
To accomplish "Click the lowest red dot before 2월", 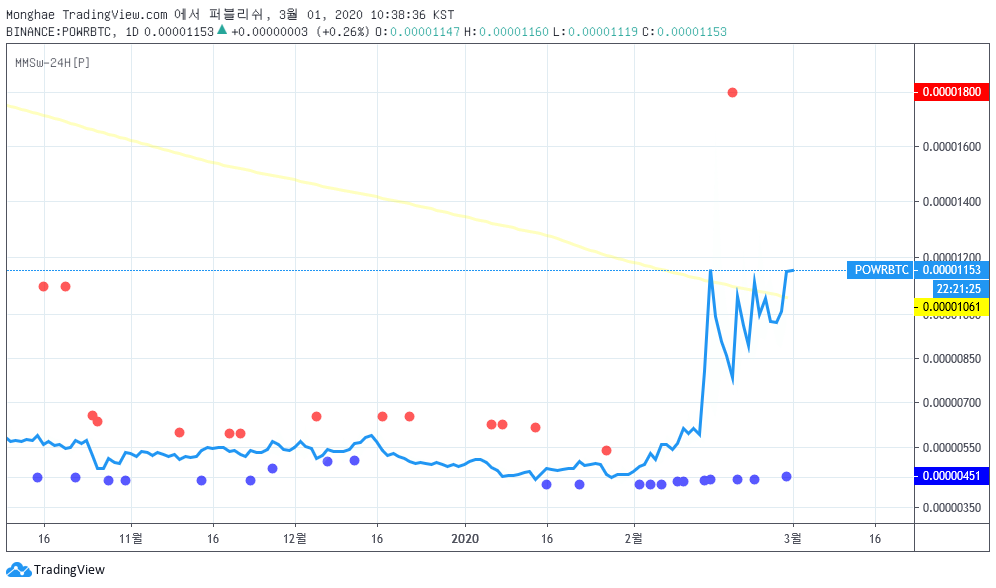I will [x=607, y=450].
